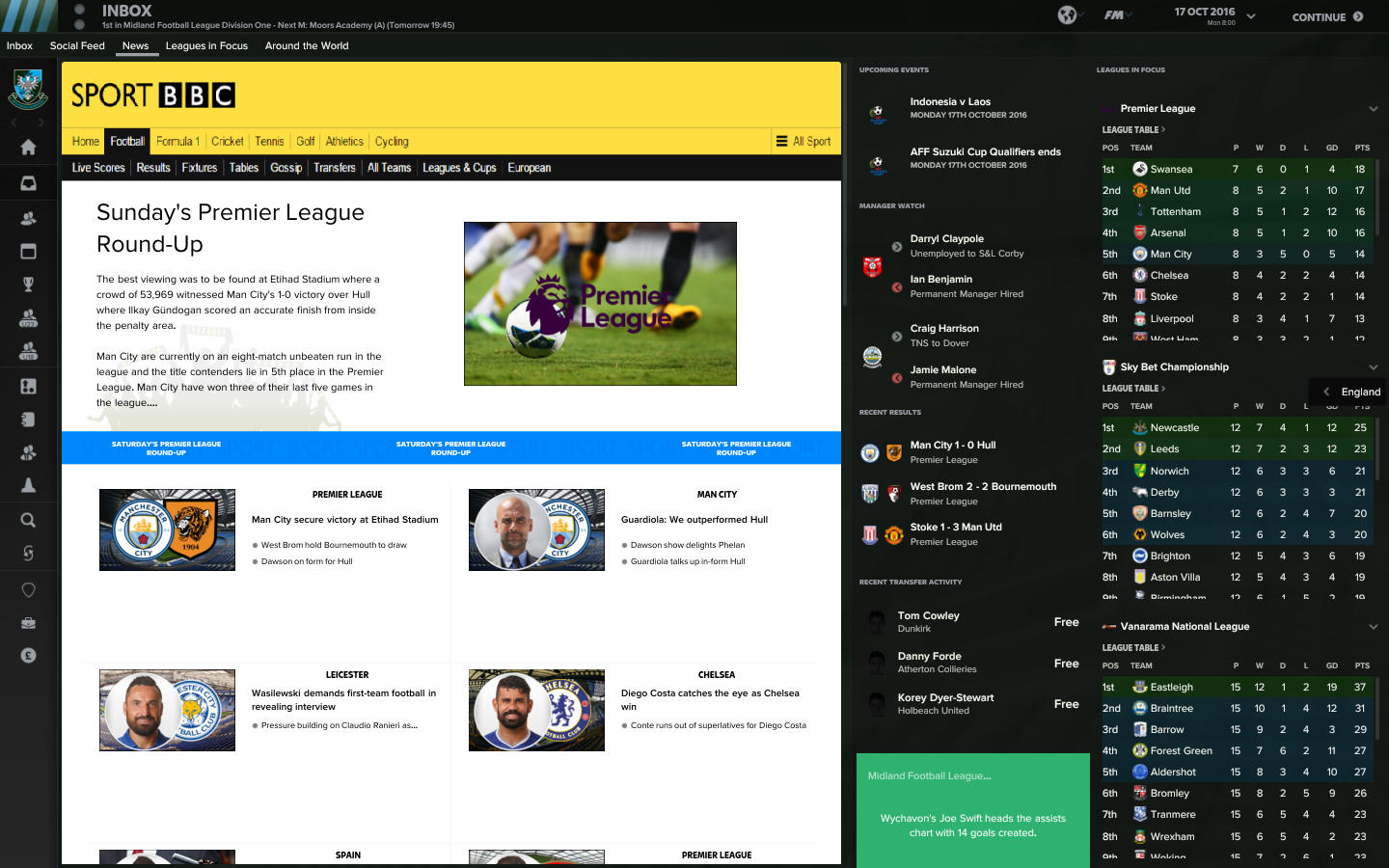The height and width of the screenshot is (868, 1389).
Task: Select Eastleigh row in National League table
Action: tap(1236, 687)
